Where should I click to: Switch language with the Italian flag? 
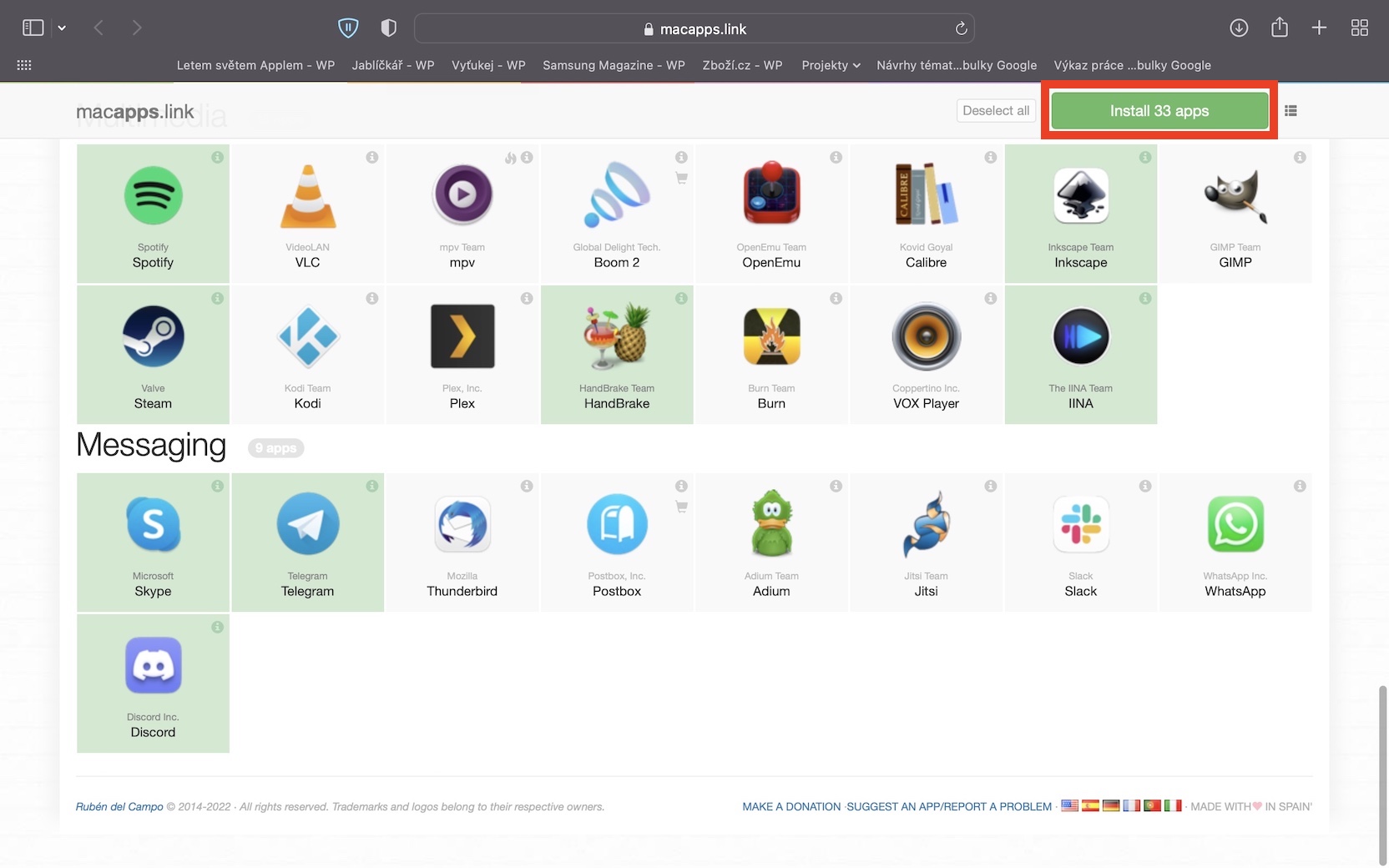[1173, 805]
